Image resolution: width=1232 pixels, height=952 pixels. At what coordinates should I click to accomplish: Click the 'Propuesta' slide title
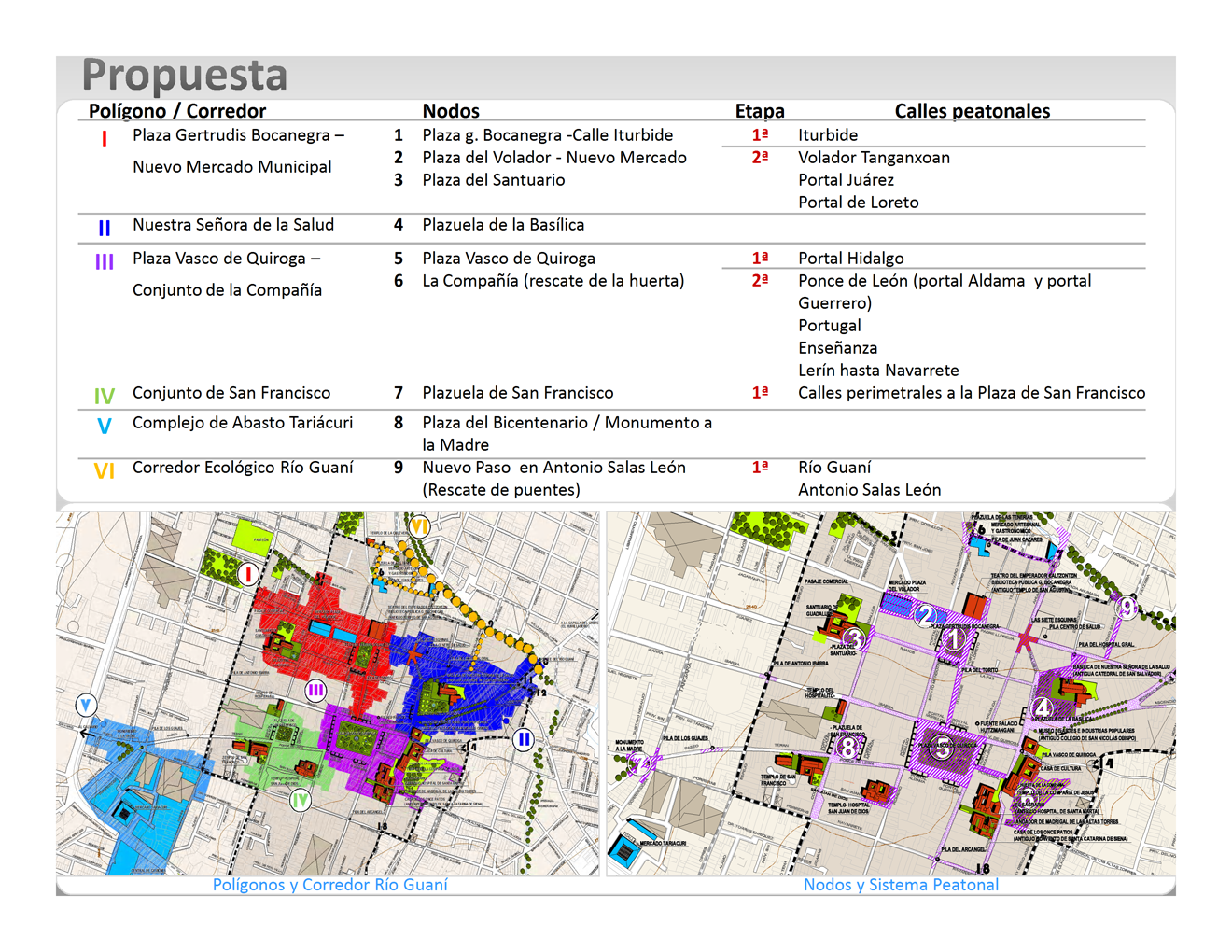[x=185, y=75]
